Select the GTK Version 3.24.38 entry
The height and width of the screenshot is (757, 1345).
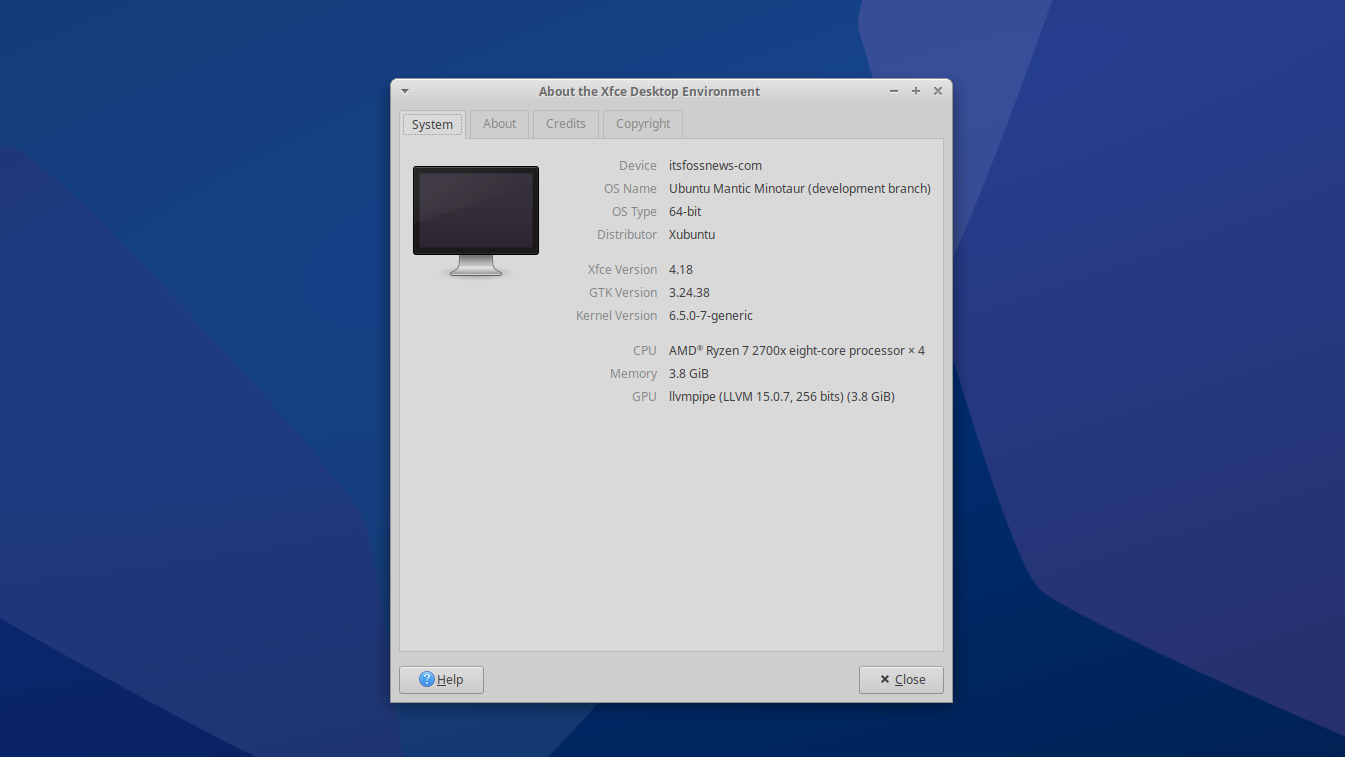pyautogui.click(x=689, y=292)
